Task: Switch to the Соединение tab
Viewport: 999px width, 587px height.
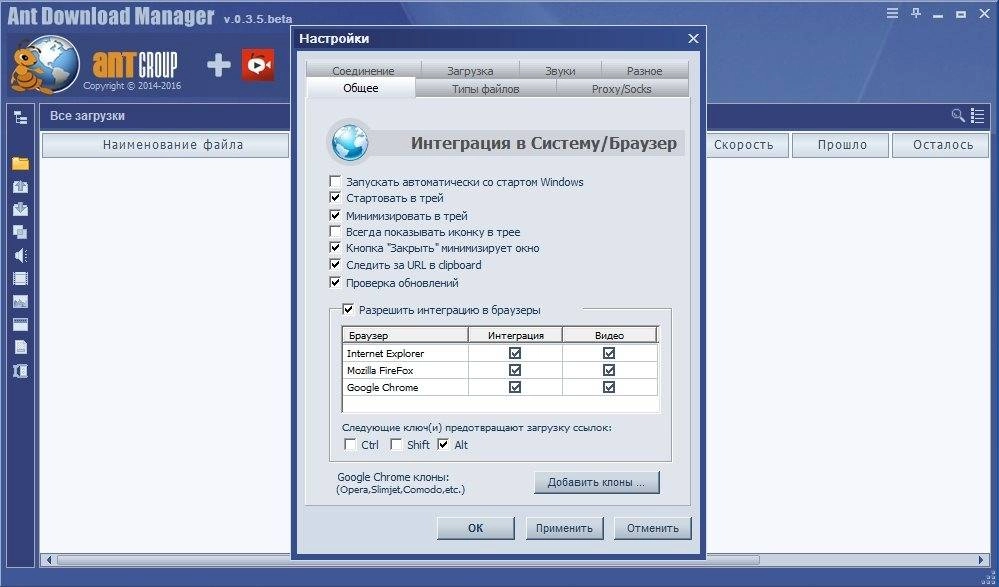Action: 363,70
